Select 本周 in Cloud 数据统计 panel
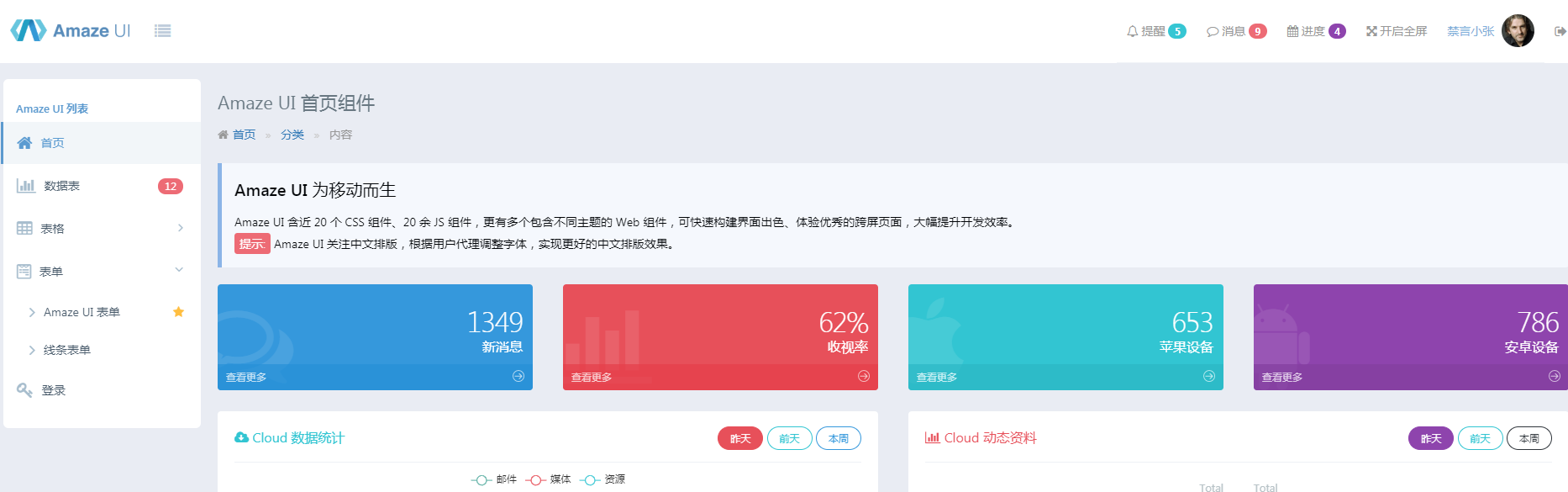This screenshot has height=492, width=1568. [839, 438]
